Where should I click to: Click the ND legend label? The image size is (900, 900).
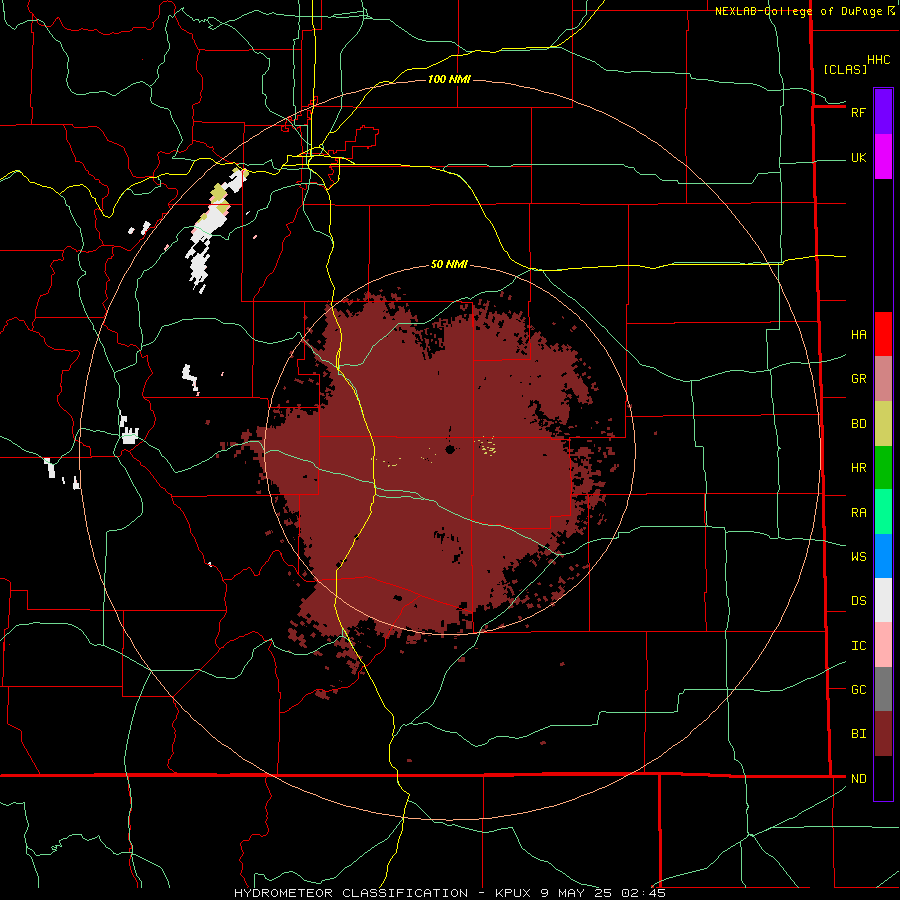pos(858,778)
